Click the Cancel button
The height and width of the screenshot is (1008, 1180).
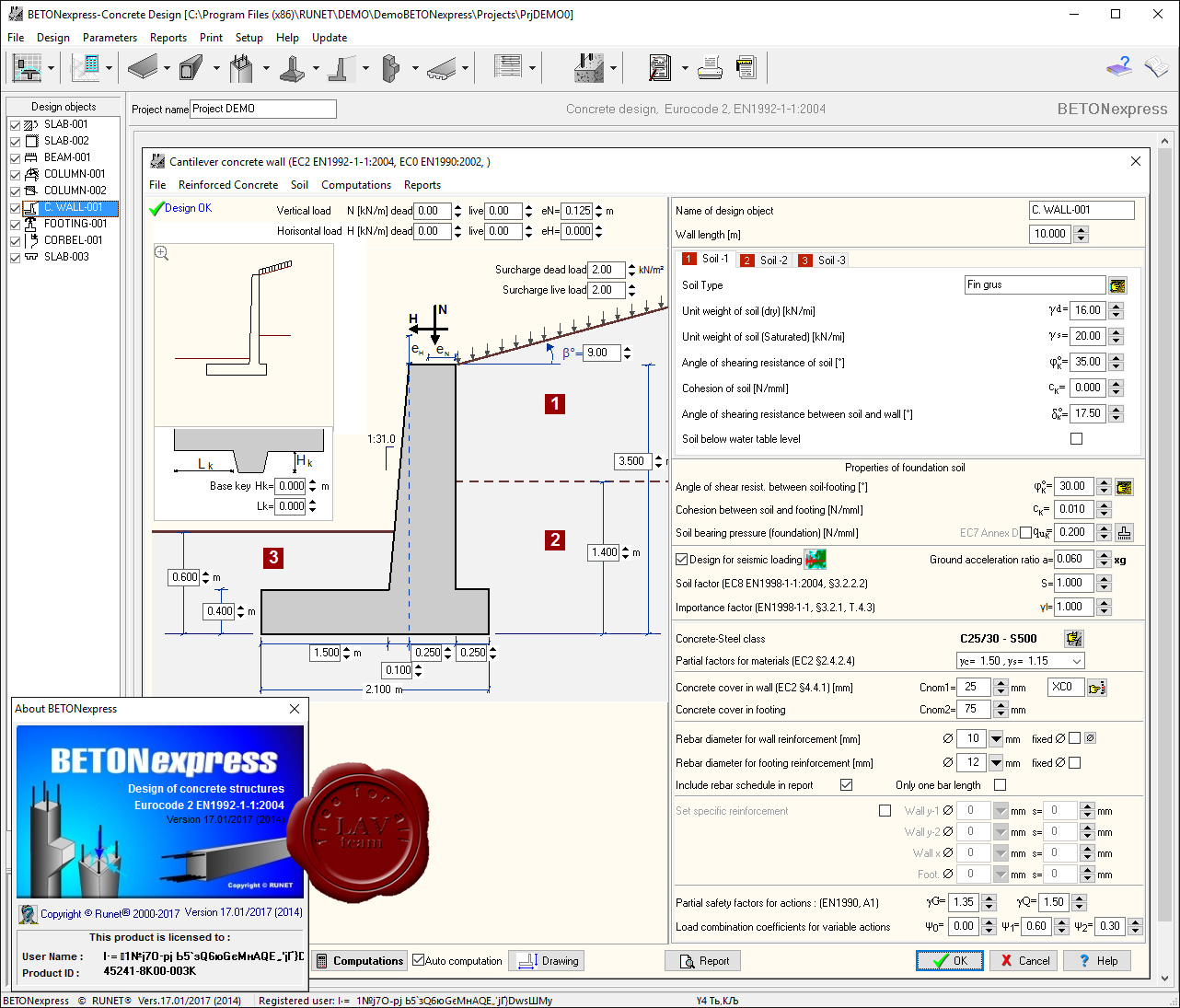[x=1024, y=961]
